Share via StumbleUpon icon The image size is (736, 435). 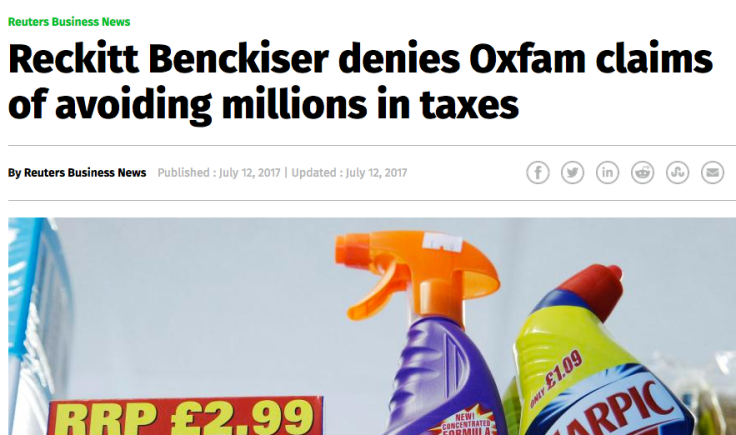click(677, 173)
